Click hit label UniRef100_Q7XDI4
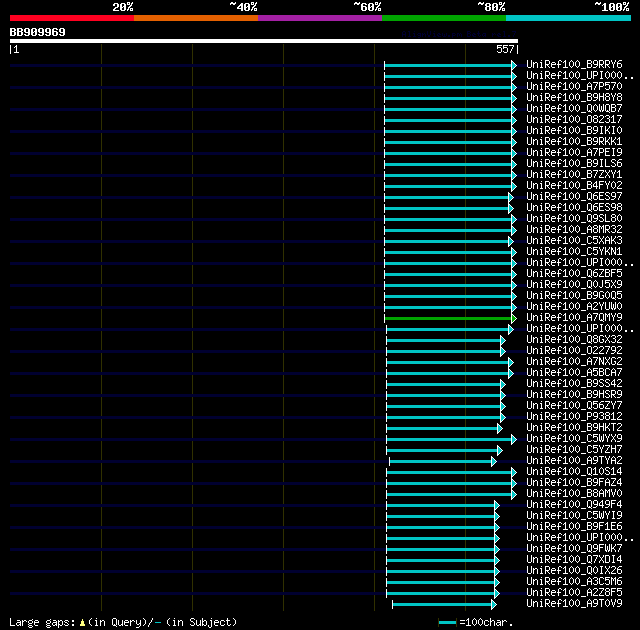Viewport: 640px width, 630px height. (574, 560)
